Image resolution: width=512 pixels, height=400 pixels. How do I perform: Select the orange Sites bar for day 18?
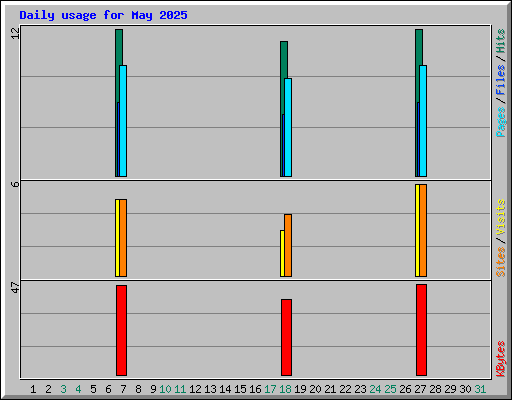tap(288, 245)
